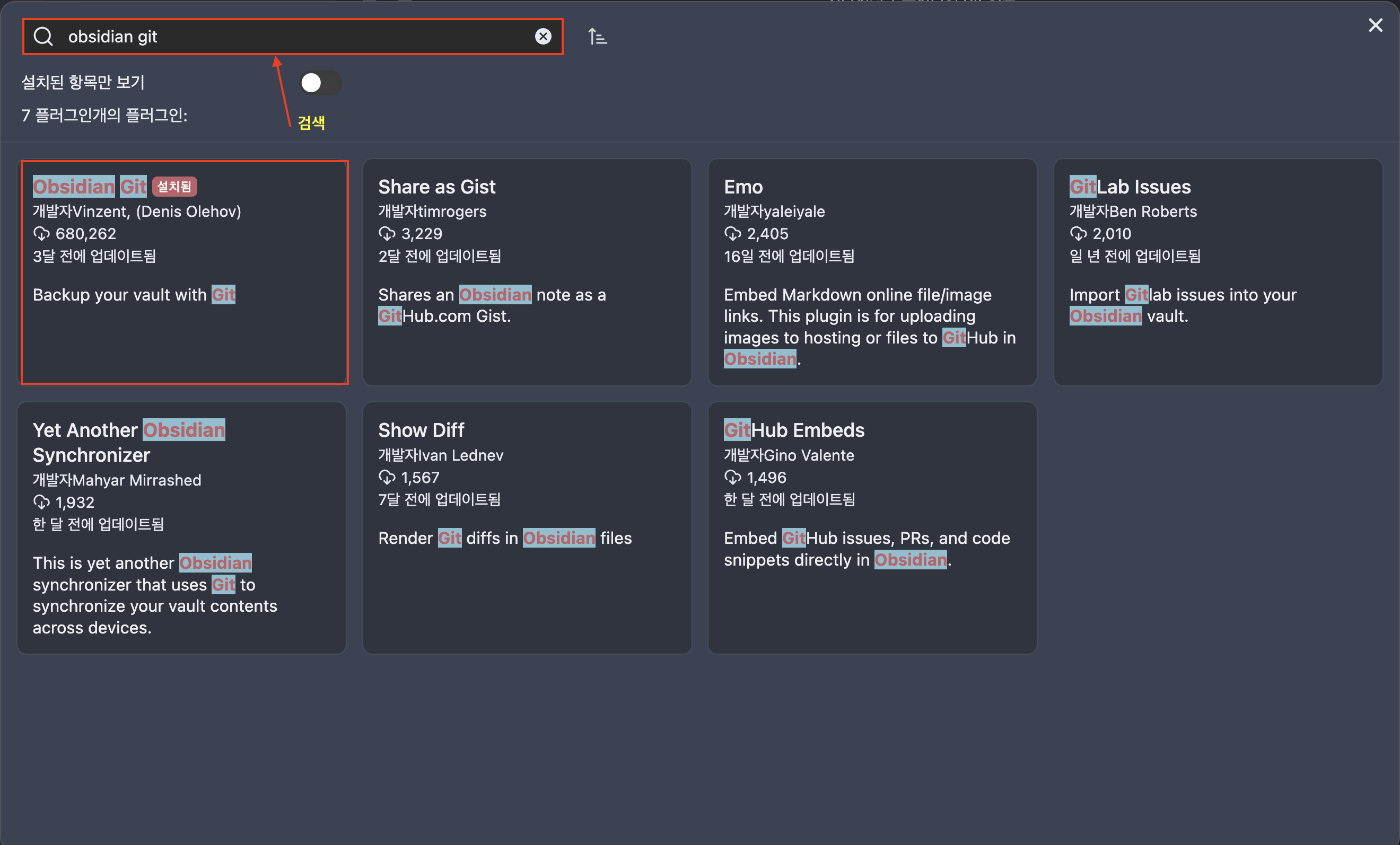This screenshot has height=845, width=1400.
Task: Click download count icon on Emo card
Action: [x=732, y=233]
